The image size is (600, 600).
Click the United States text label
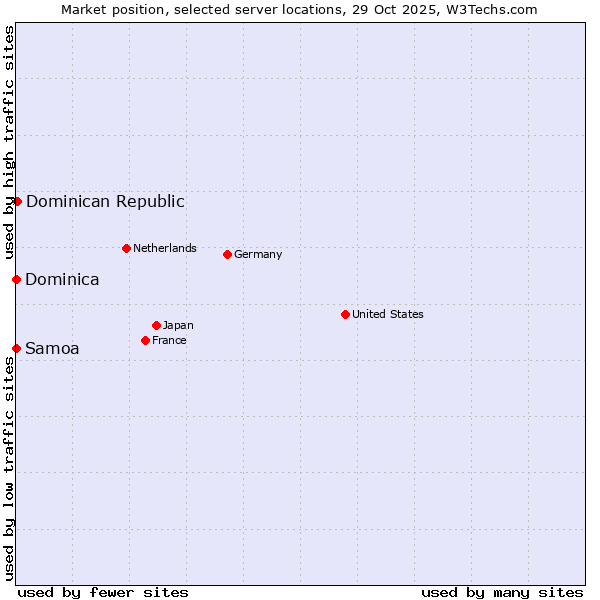coord(388,314)
